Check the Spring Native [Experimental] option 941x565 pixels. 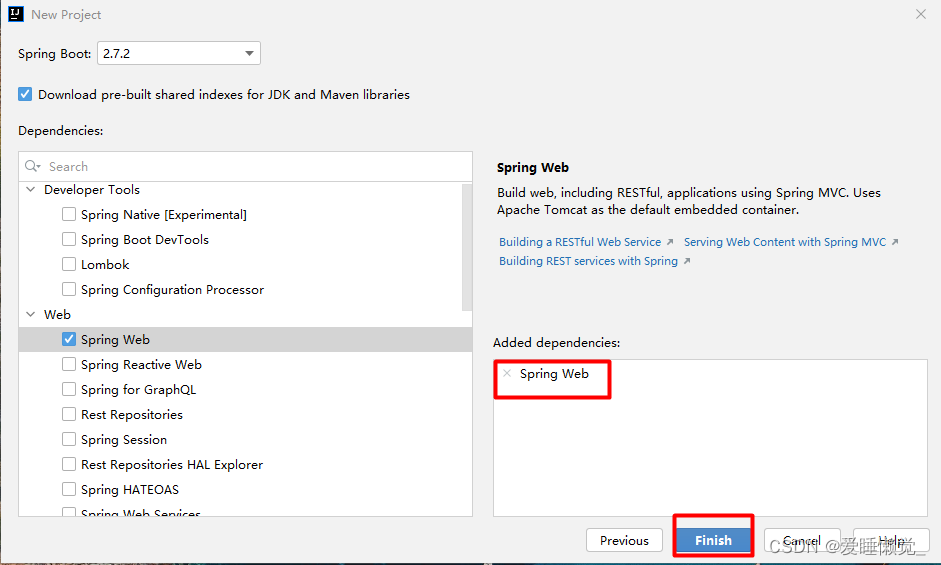click(x=69, y=214)
